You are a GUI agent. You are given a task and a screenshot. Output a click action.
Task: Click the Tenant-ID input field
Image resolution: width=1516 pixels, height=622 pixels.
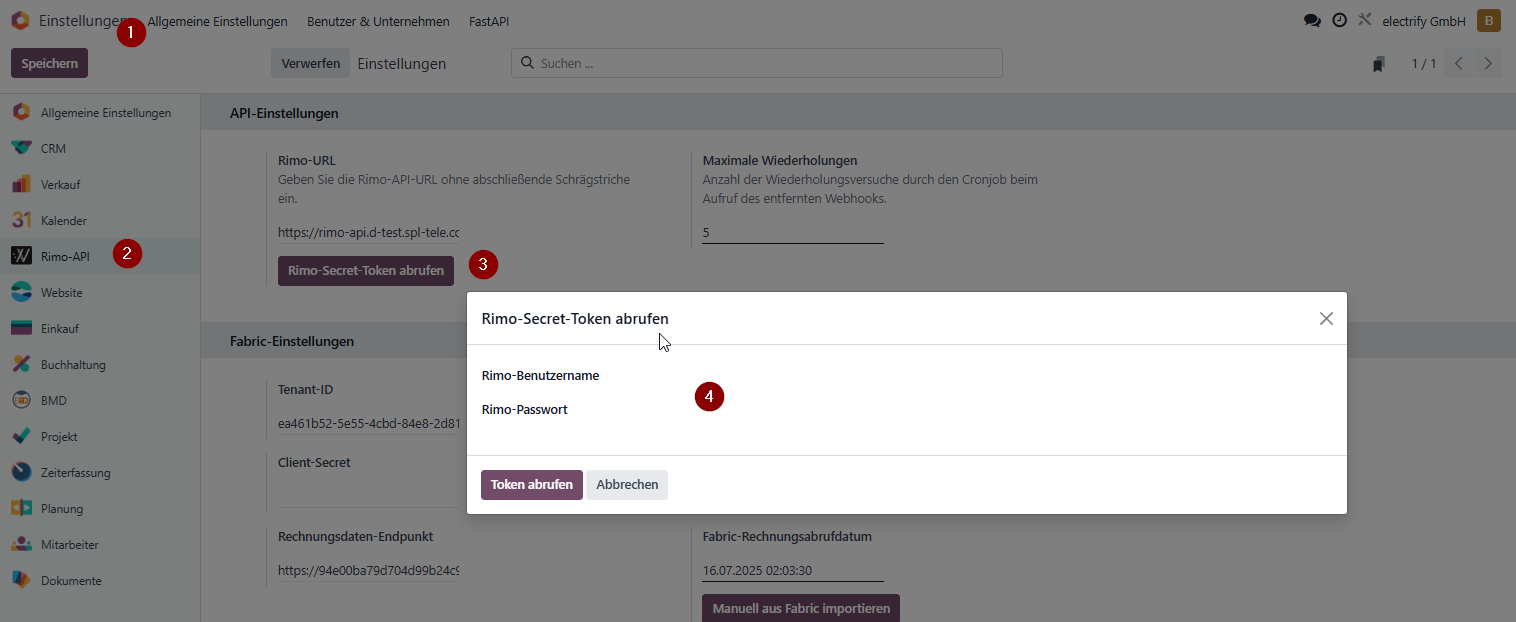[x=369, y=423]
